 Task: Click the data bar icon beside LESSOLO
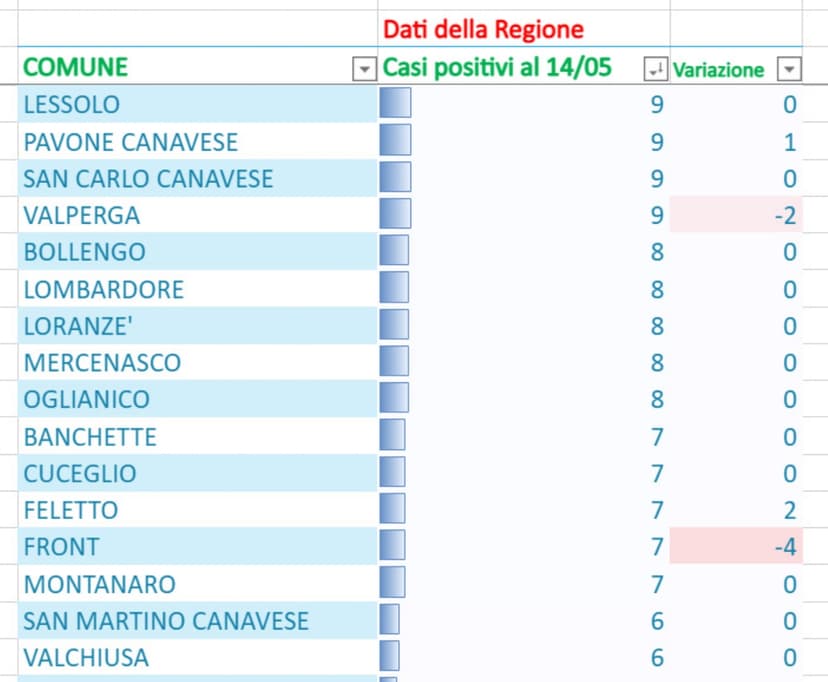394,104
